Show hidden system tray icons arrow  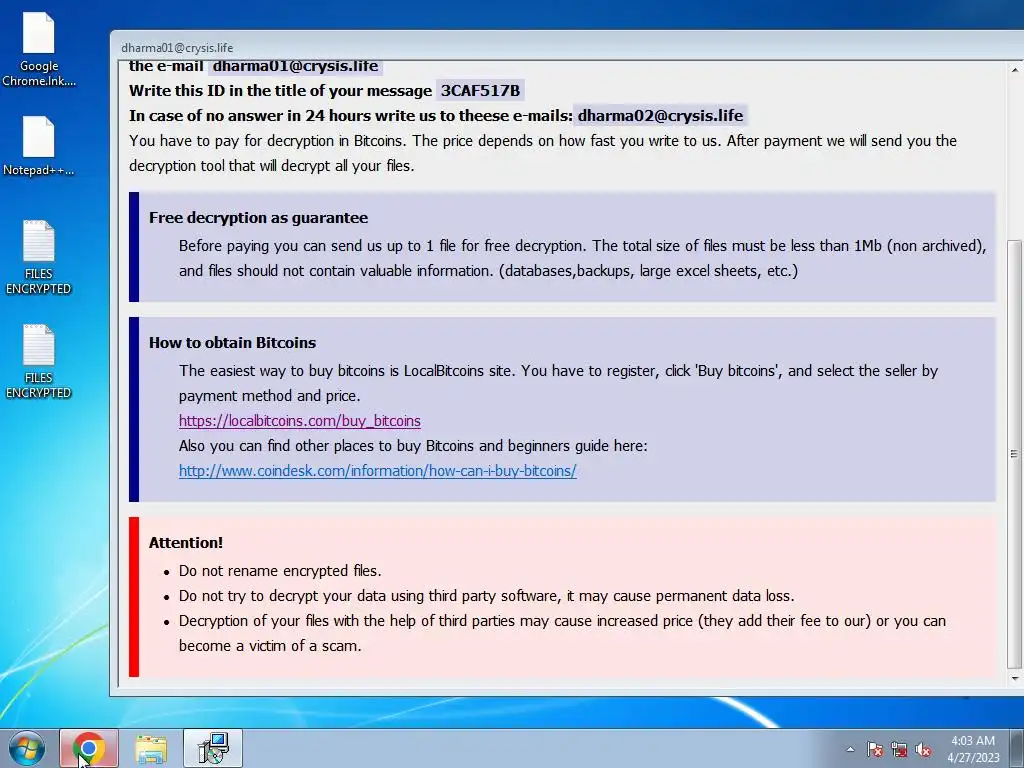(850, 749)
